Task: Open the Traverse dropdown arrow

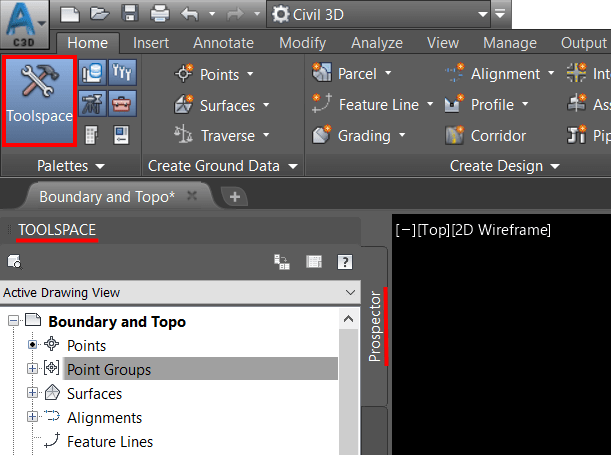Action: tap(266, 135)
